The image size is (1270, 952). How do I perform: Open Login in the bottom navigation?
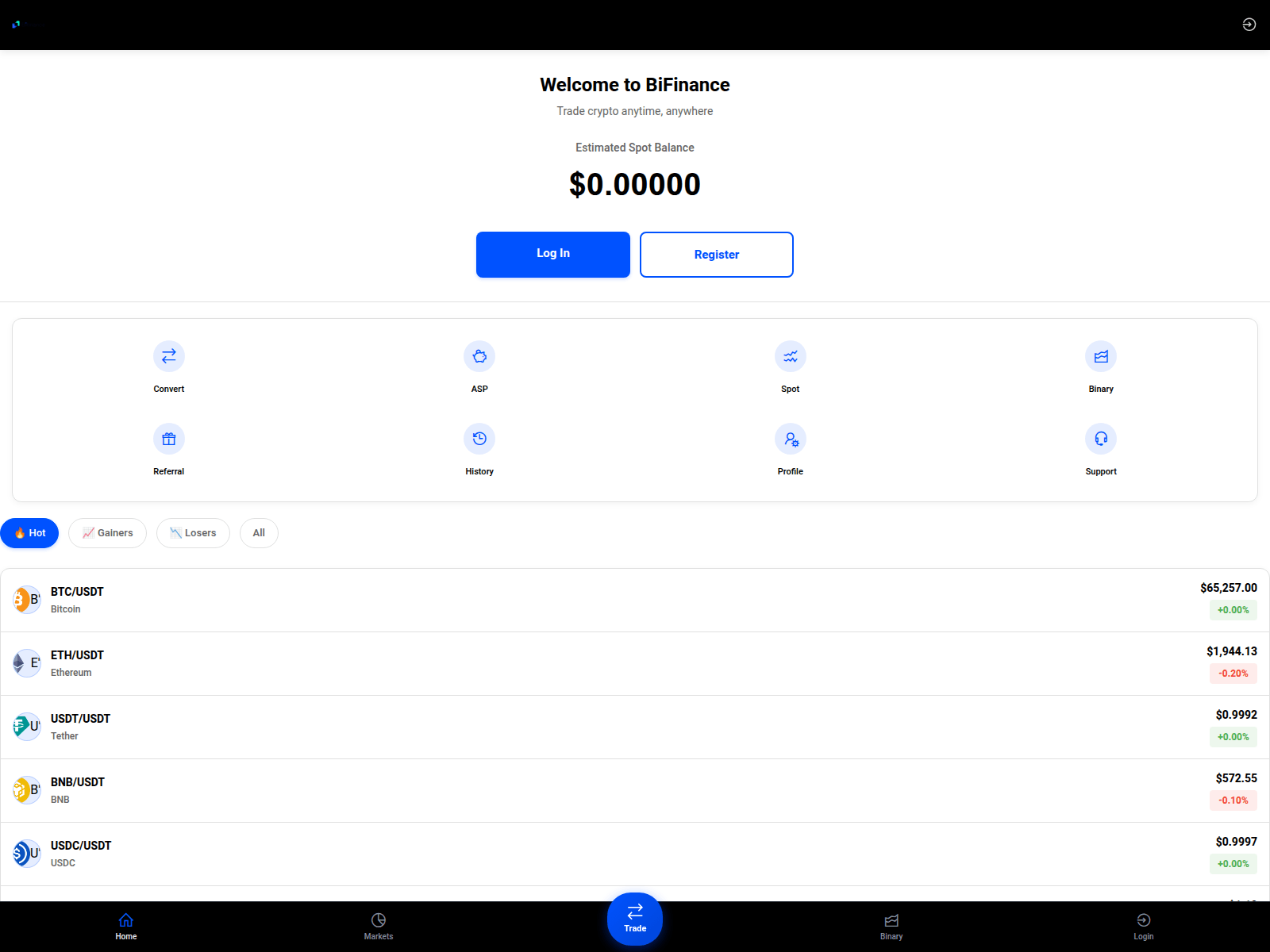pyautogui.click(x=1144, y=927)
